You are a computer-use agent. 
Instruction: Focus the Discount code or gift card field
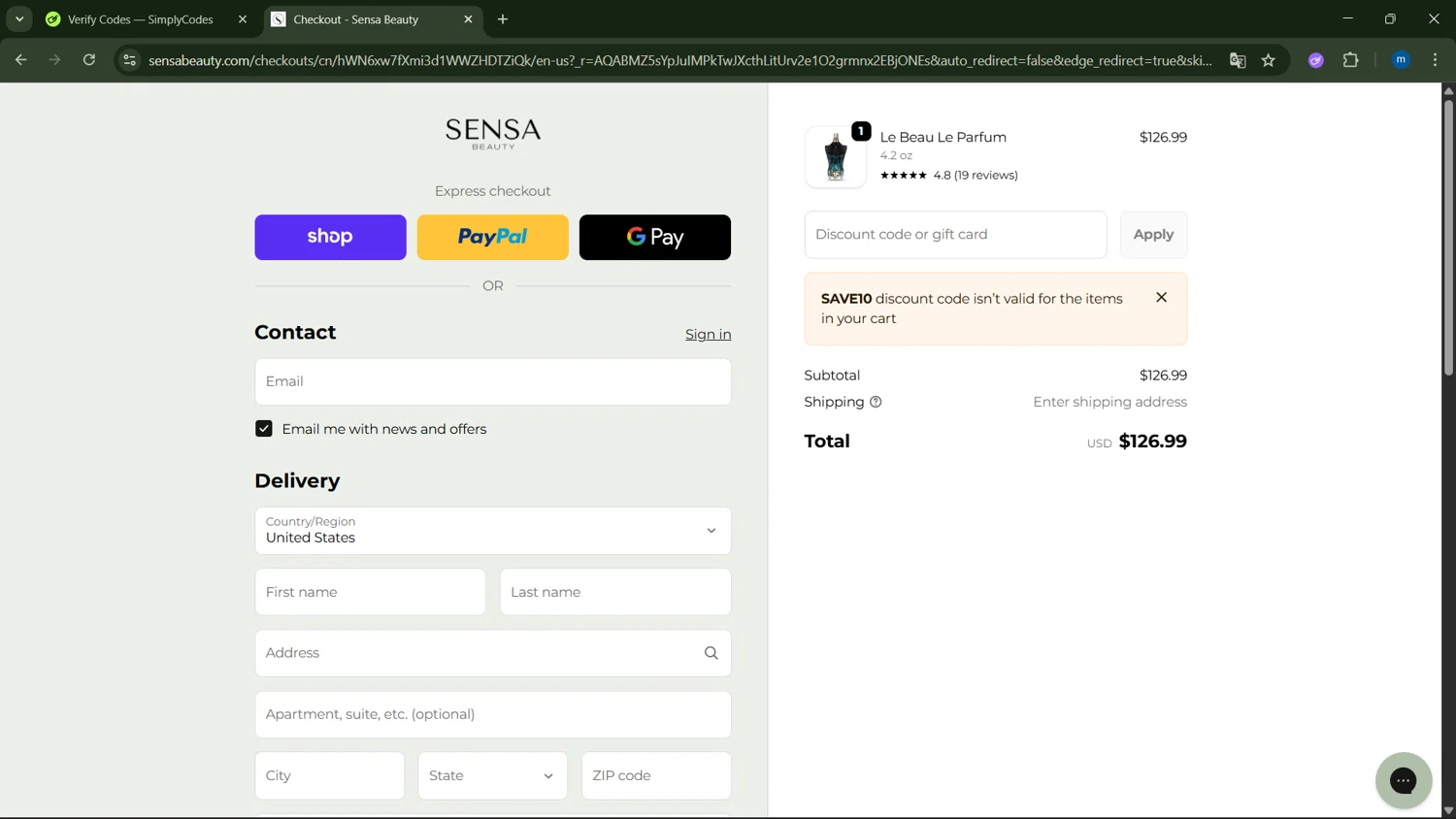click(955, 235)
